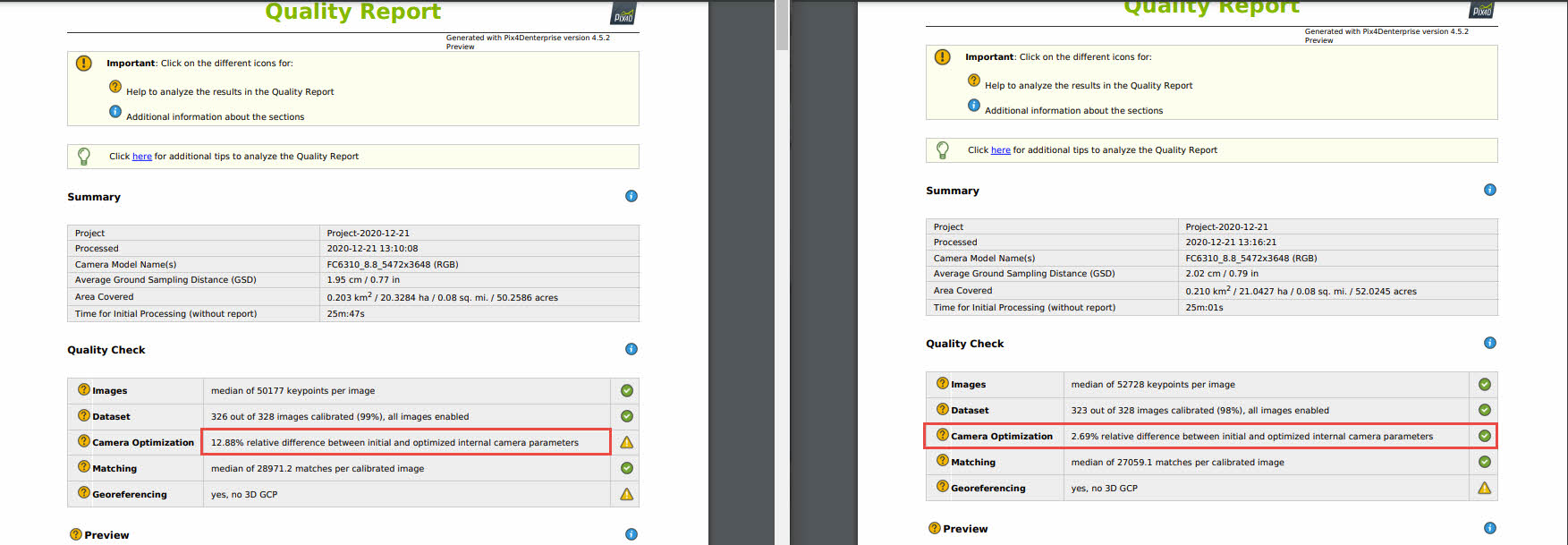Click info icon next to 'Additional information' in left report

coord(115,112)
